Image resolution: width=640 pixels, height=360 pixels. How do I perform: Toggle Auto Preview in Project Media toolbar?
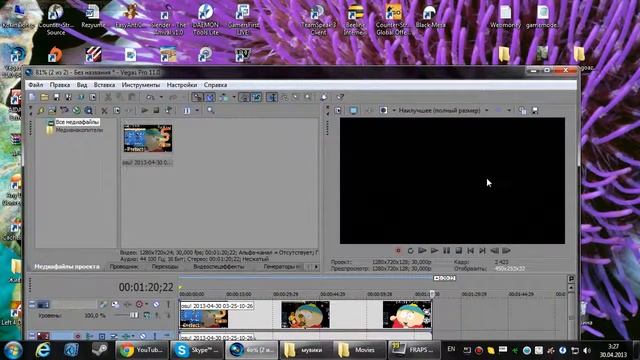coord(169,111)
